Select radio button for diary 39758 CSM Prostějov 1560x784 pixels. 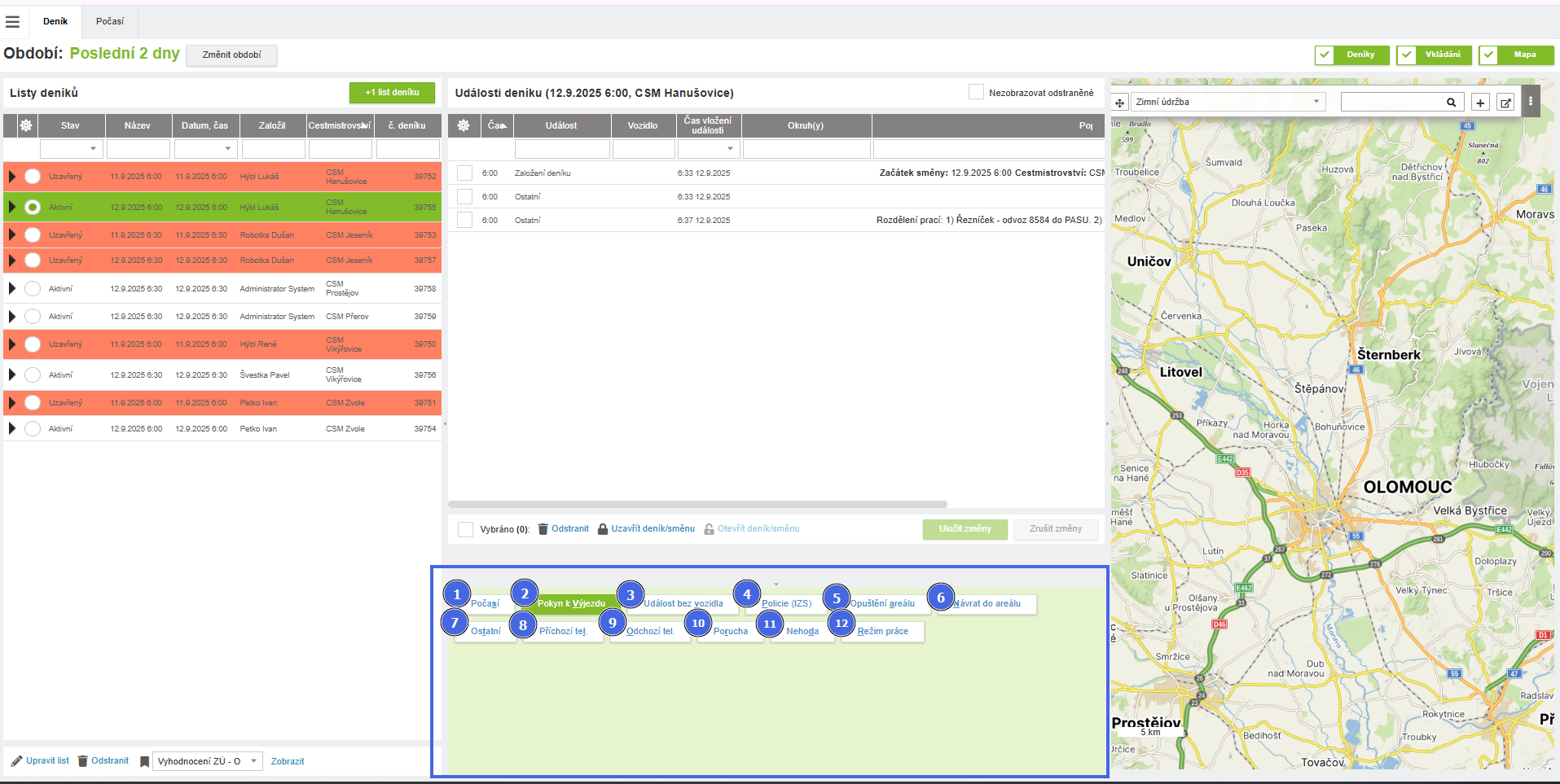[33, 288]
